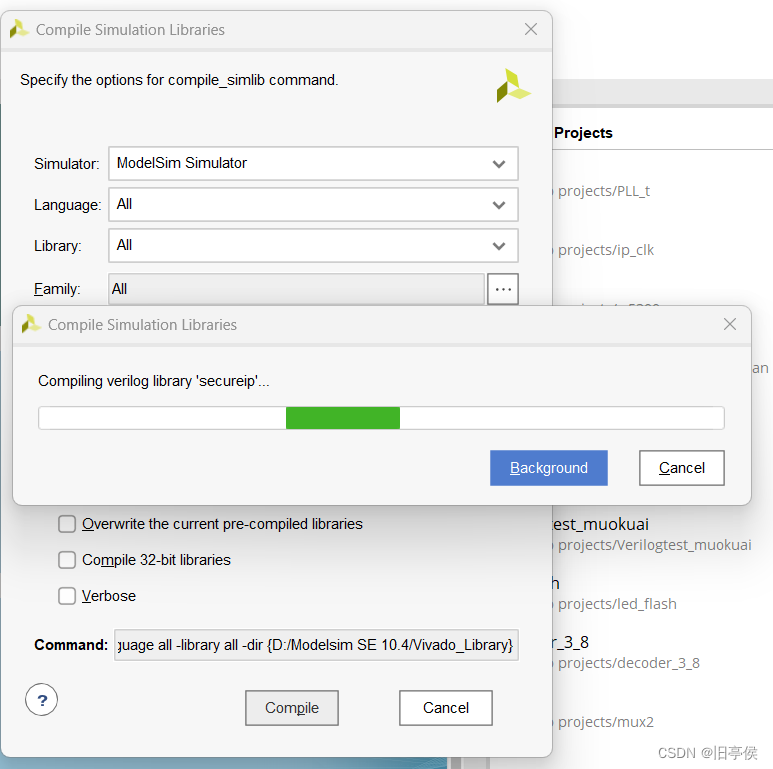The image size is (773, 769).
Task: Open the help question mark button
Action: point(41,699)
